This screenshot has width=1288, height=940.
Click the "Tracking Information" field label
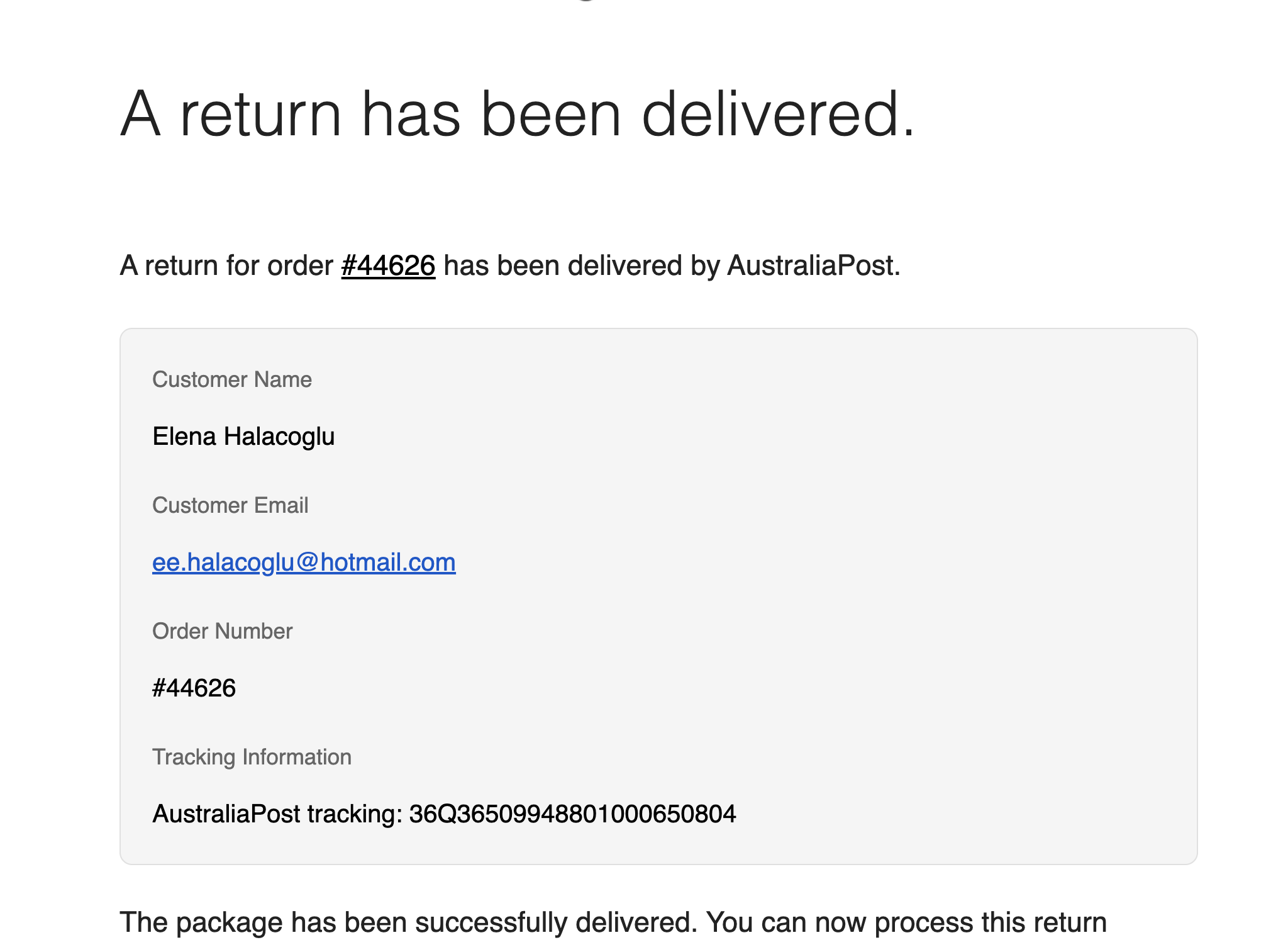click(x=252, y=757)
